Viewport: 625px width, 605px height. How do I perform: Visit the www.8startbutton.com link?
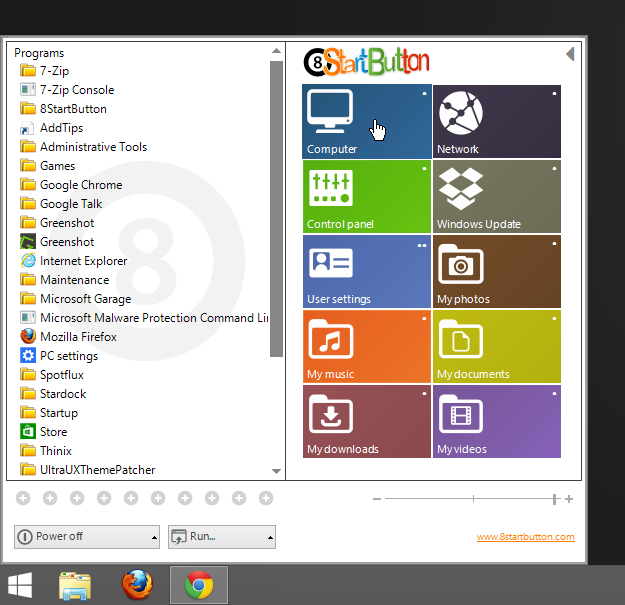[x=525, y=537]
